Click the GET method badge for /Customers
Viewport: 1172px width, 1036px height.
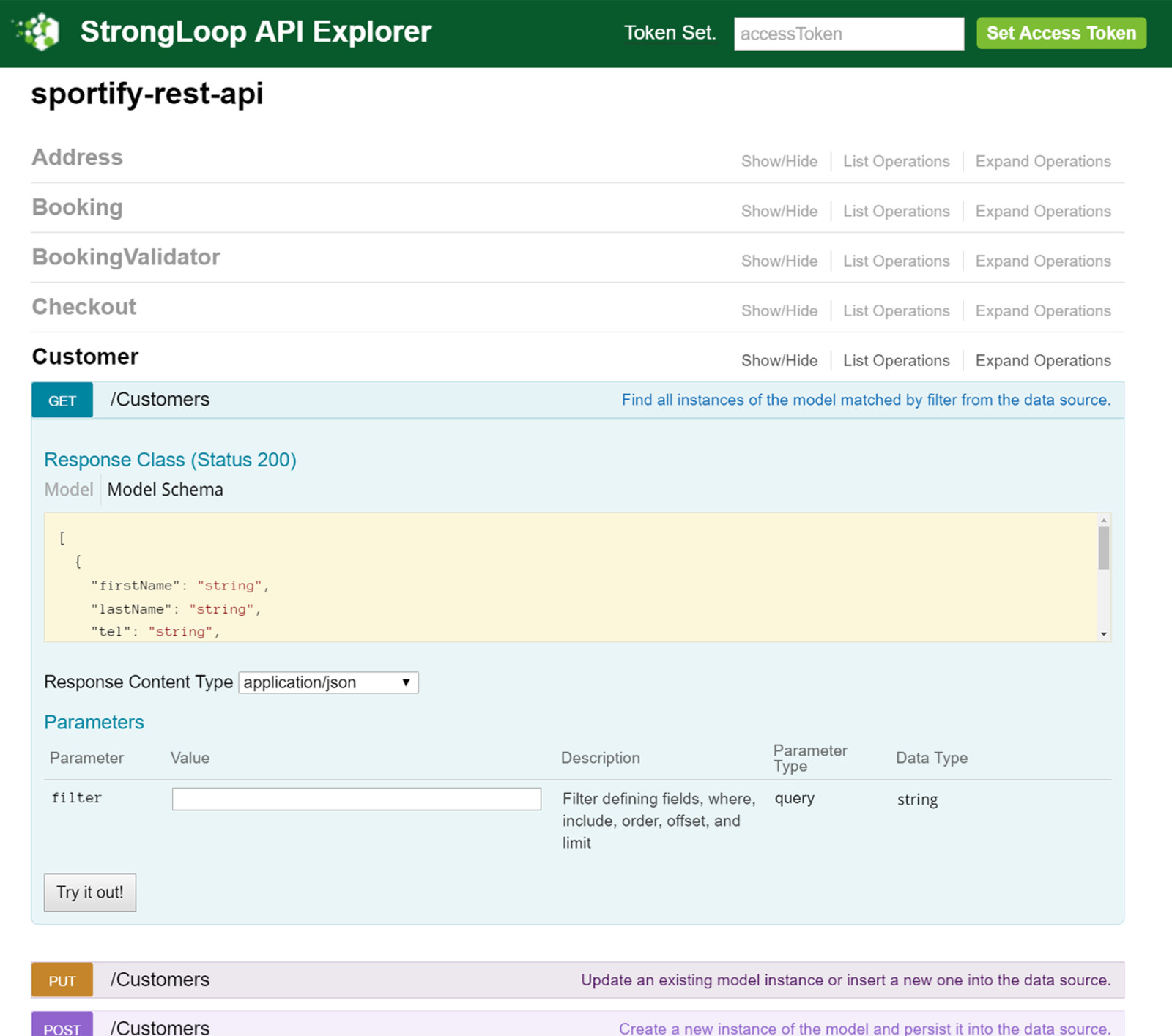click(x=62, y=400)
